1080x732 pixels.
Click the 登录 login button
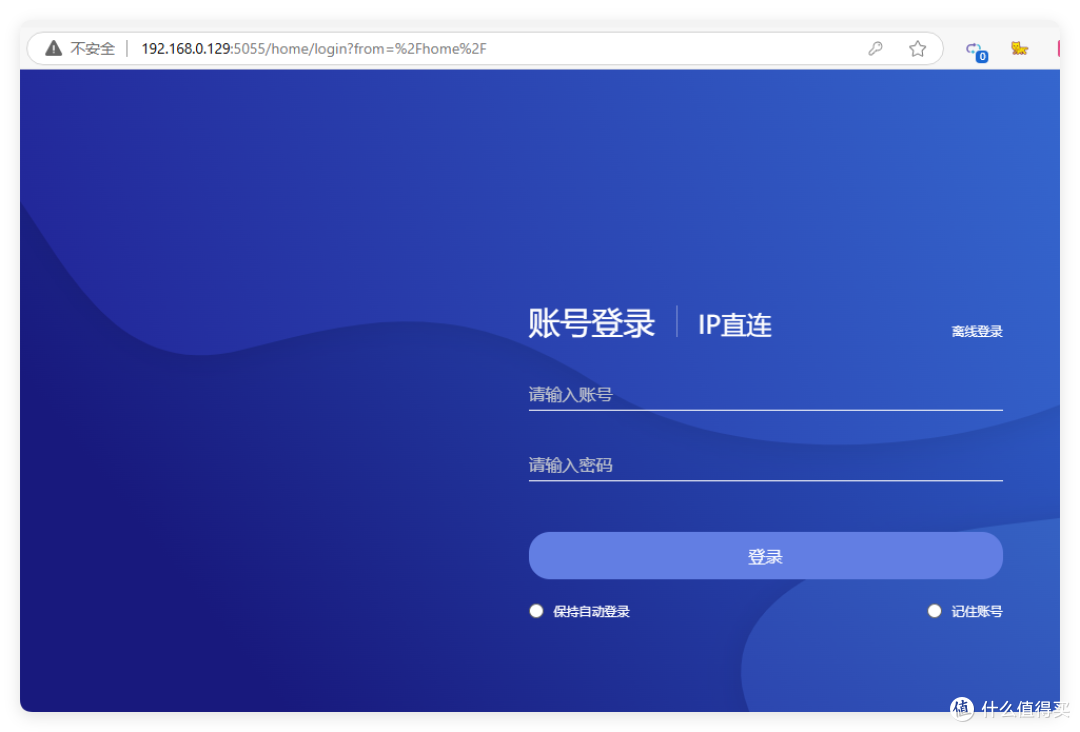765,556
